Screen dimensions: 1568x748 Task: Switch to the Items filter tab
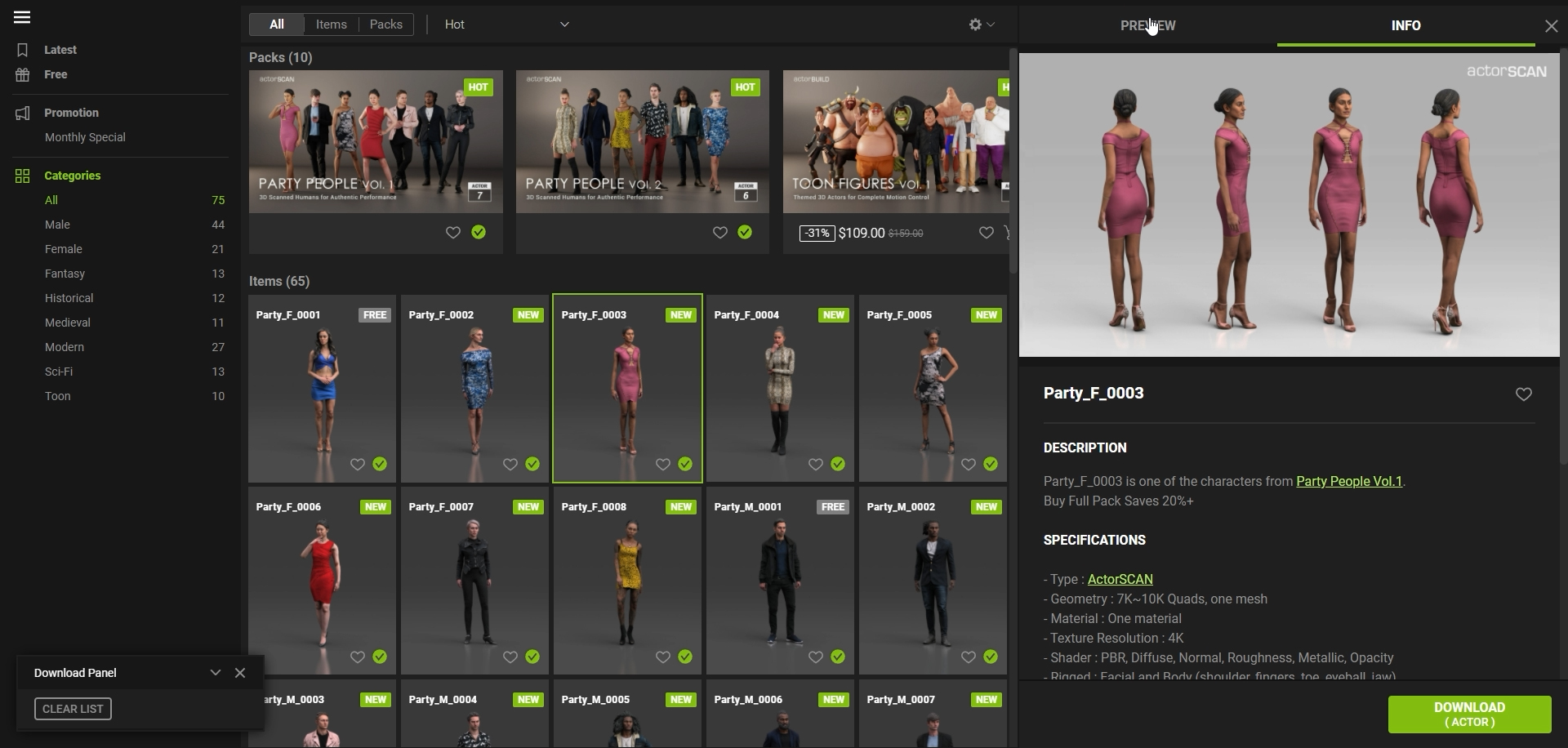[x=332, y=24]
